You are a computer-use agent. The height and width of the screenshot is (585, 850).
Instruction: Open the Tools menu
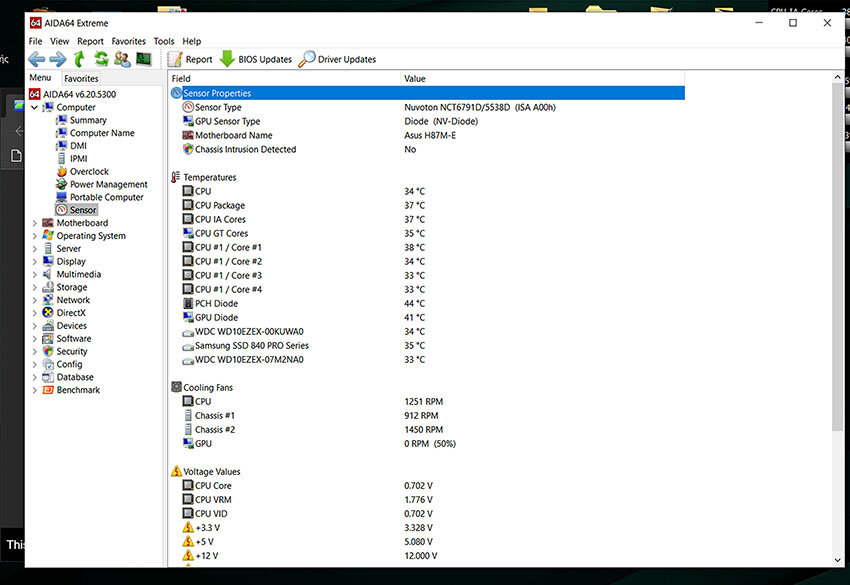163,41
